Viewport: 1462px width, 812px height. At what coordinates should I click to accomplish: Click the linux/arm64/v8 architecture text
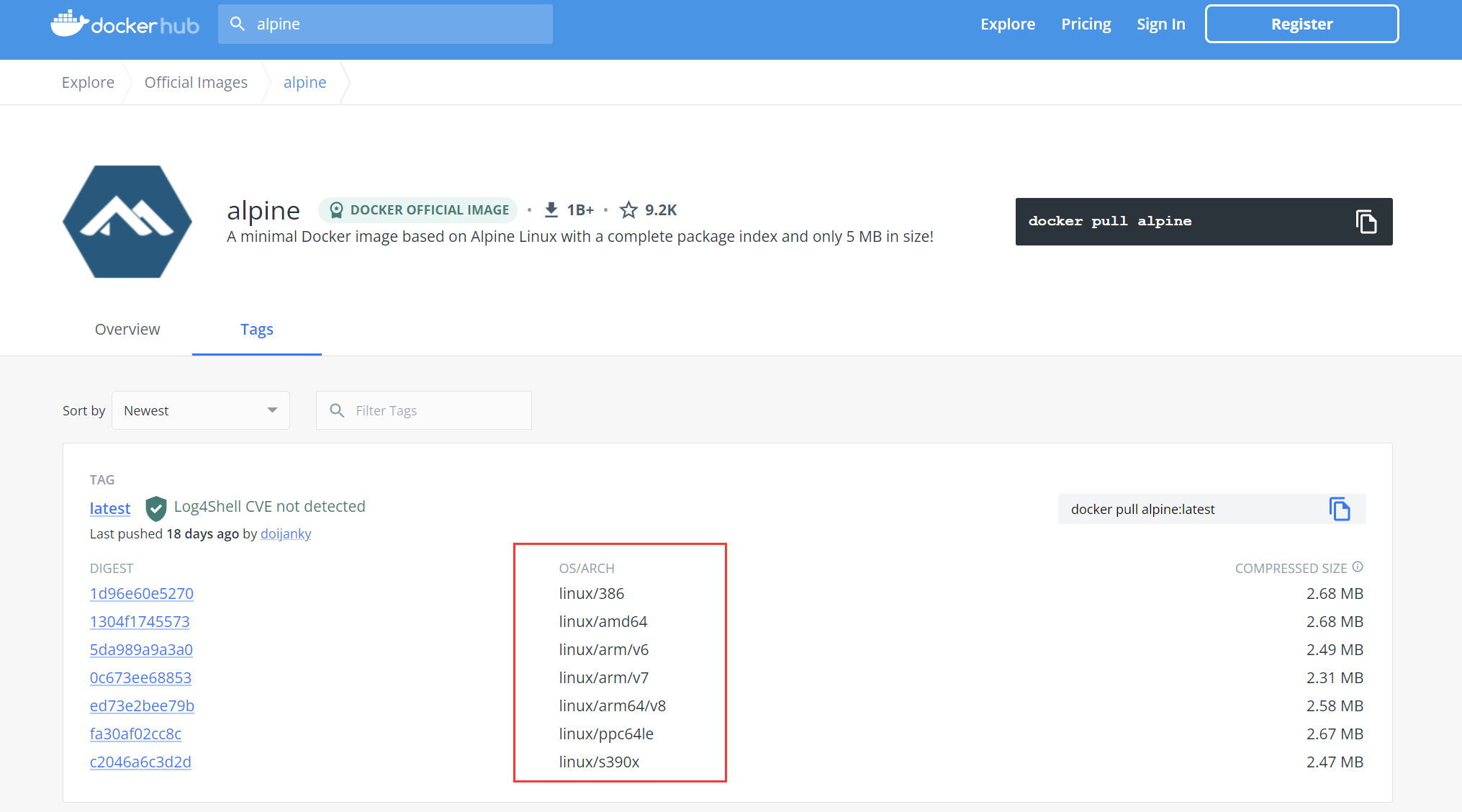click(x=613, y=705)
